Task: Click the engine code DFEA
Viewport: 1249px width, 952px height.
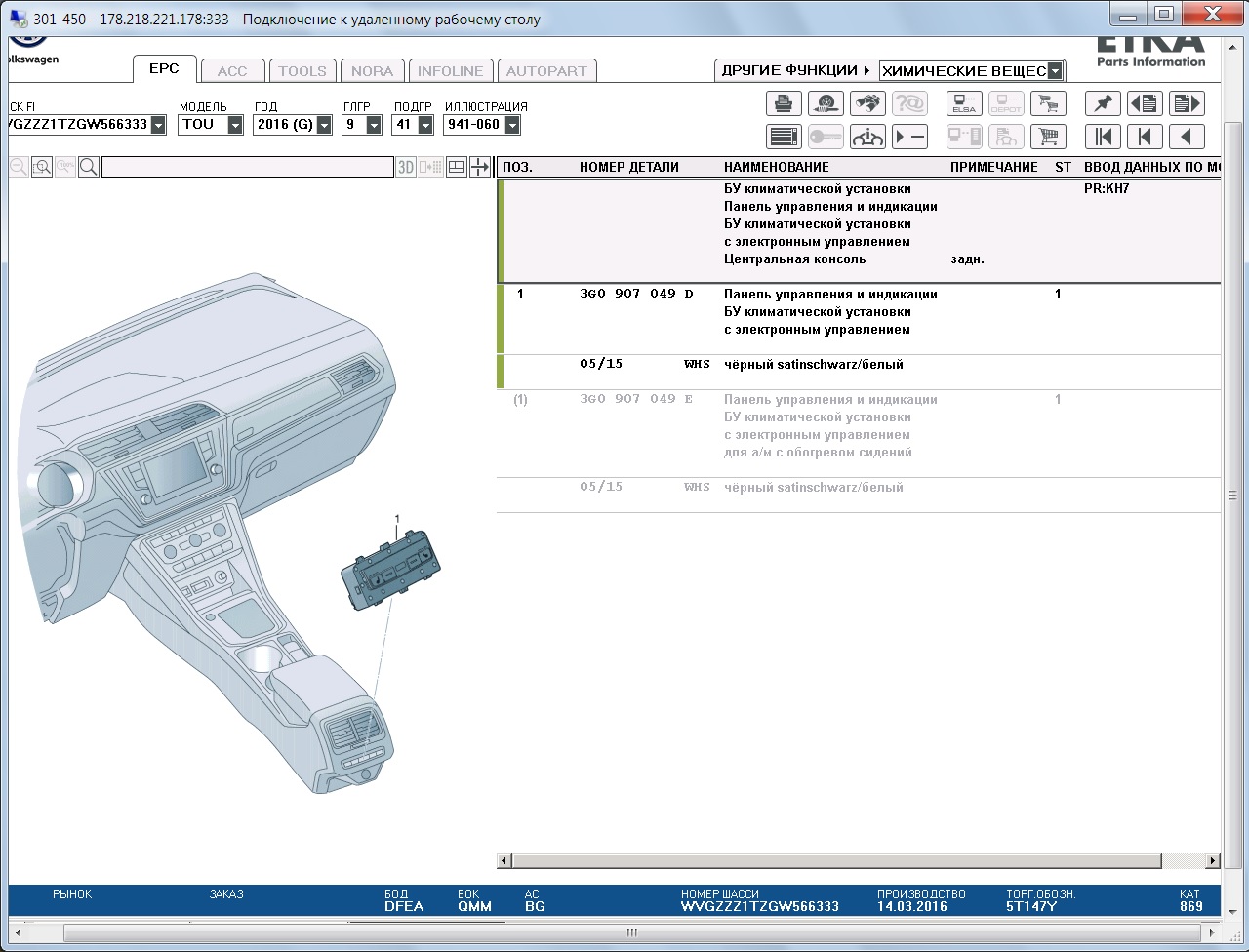Action: 404,906
